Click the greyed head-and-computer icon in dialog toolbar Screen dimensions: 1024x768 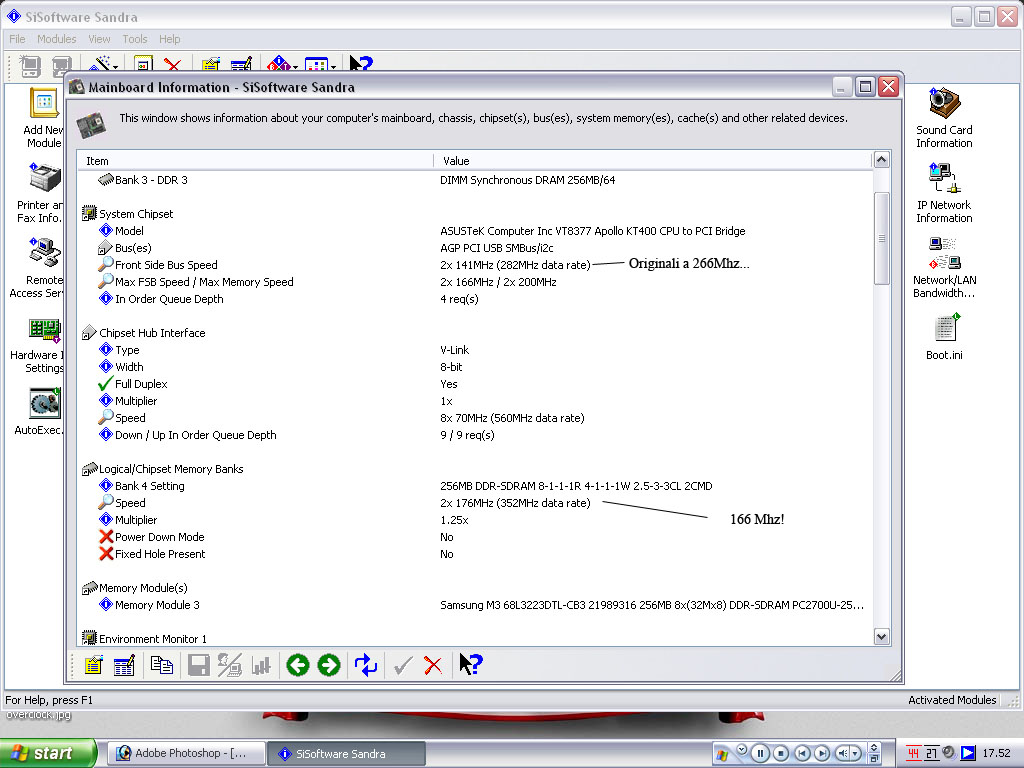click(229, 665)
